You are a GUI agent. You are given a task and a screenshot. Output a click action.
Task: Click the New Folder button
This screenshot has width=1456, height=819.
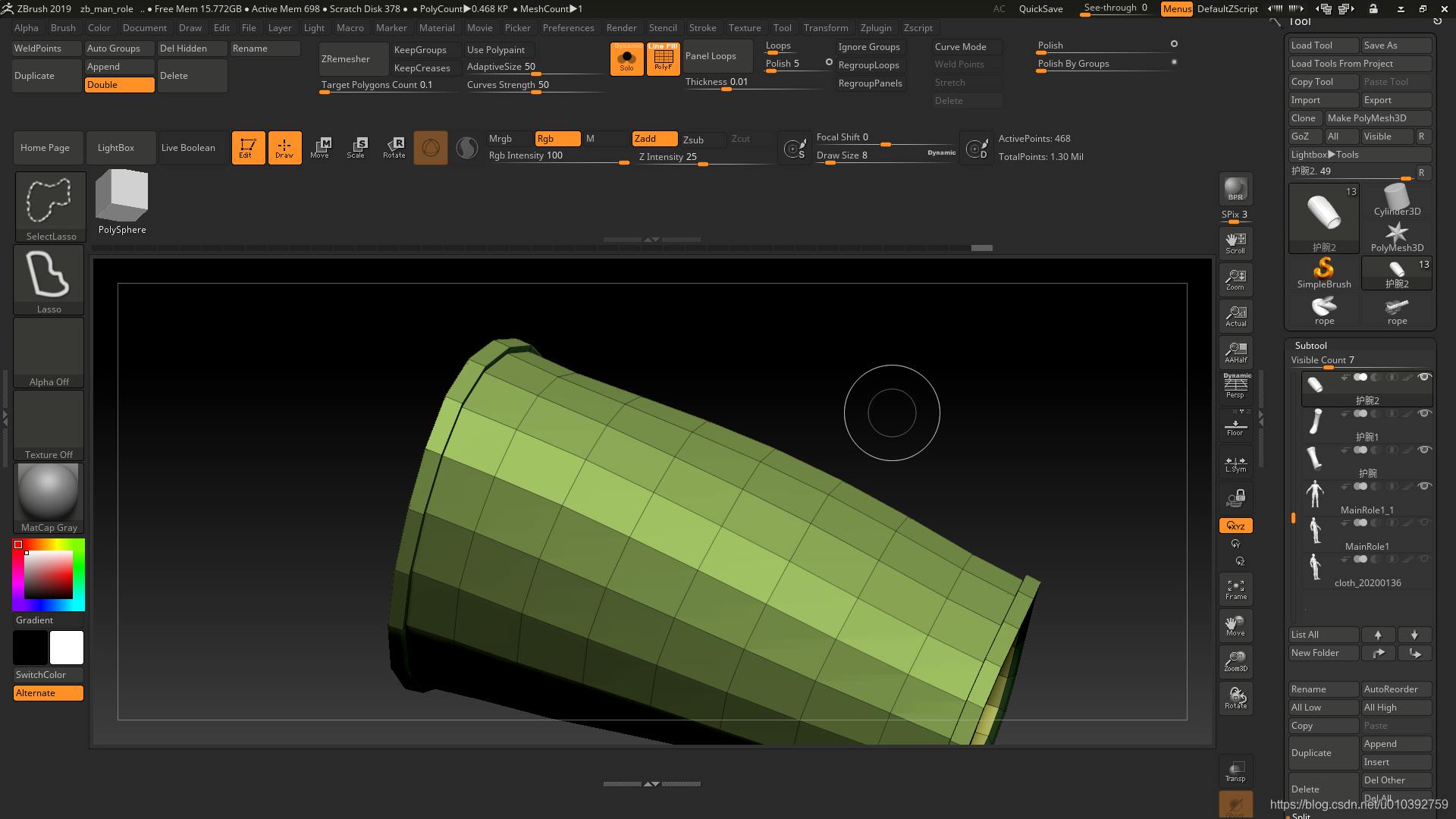[1321, 652]
